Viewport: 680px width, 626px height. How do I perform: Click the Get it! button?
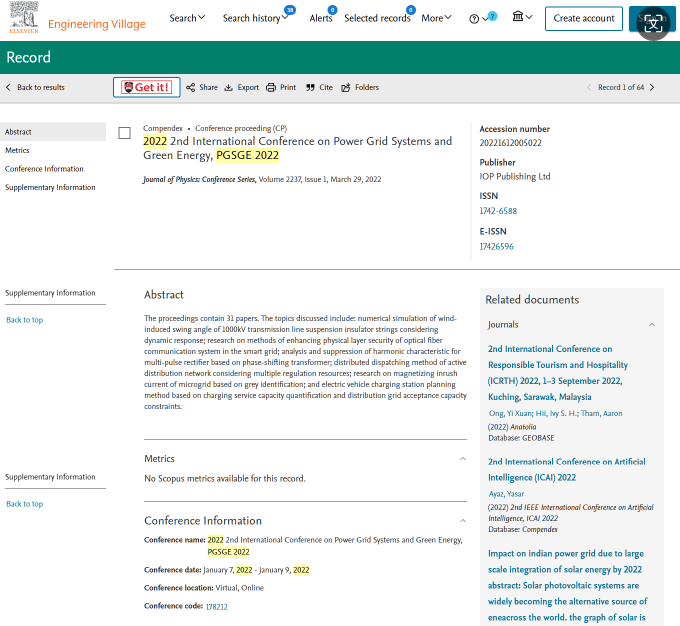(147, 87)
